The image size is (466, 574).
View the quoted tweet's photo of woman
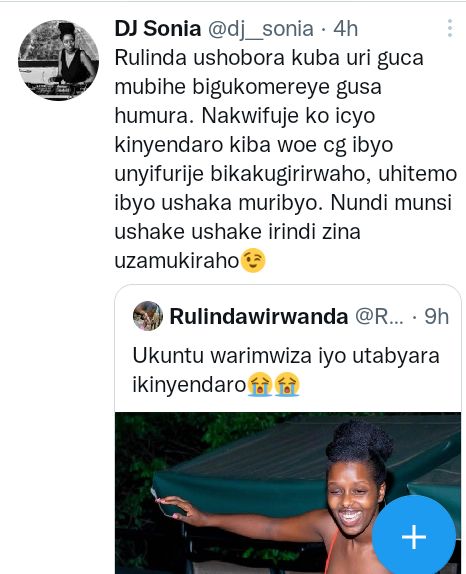tap(288, 493)
